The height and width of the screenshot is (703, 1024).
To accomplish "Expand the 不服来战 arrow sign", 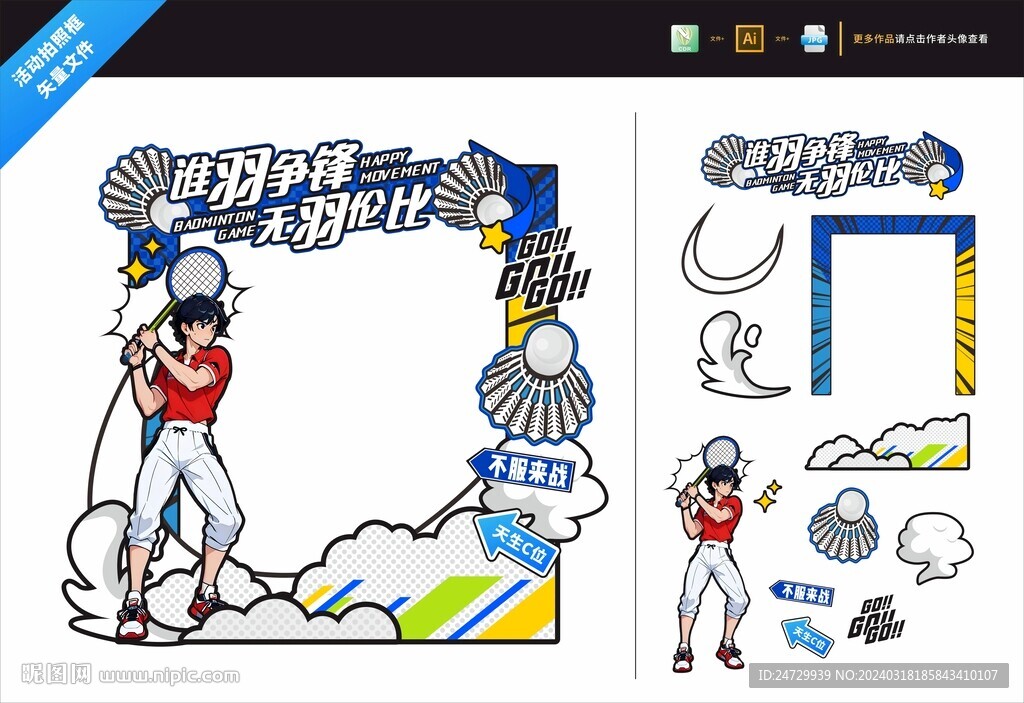I will (x=525, y=468).
